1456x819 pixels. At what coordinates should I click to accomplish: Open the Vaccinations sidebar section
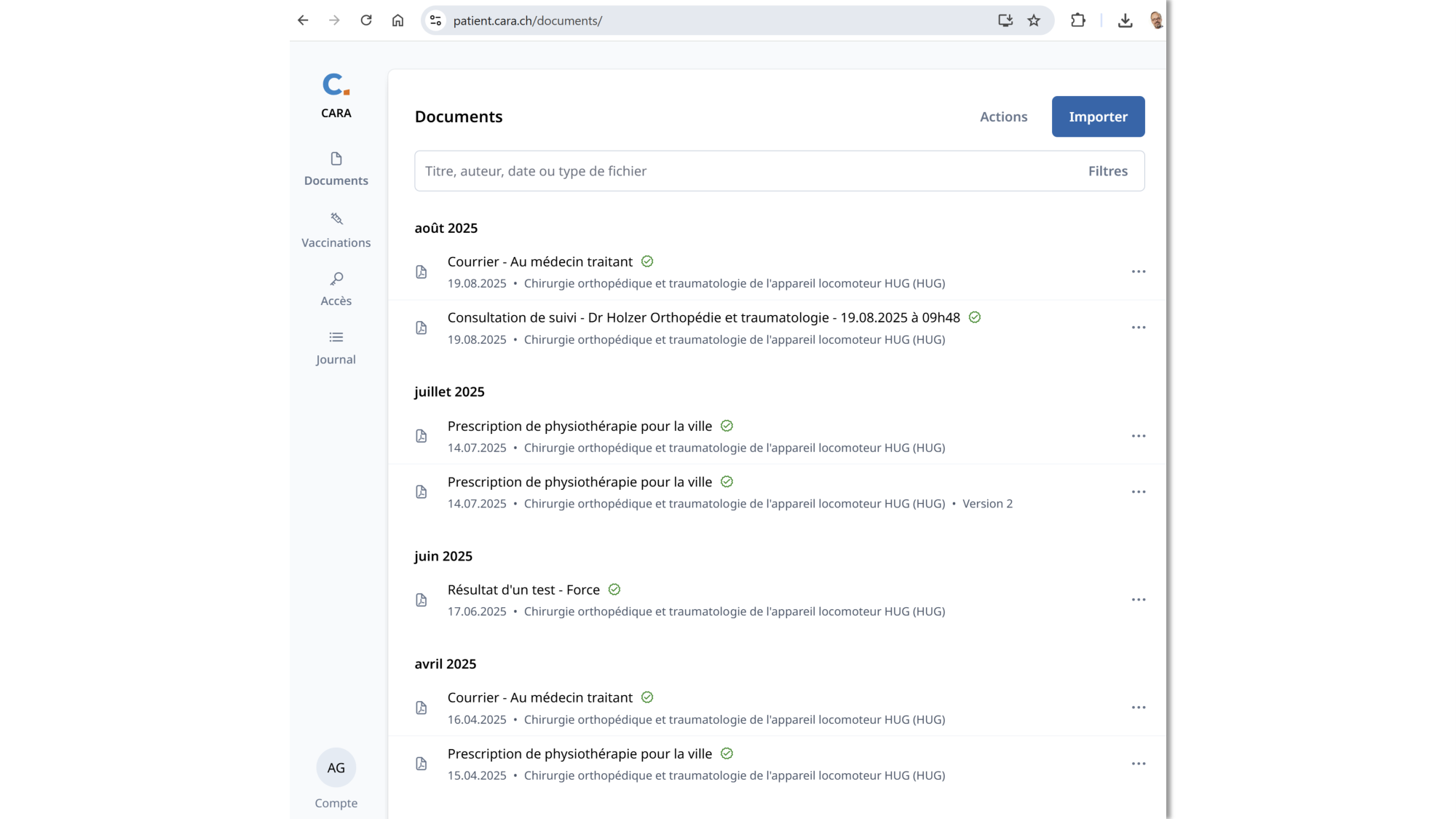click(336, 230)
